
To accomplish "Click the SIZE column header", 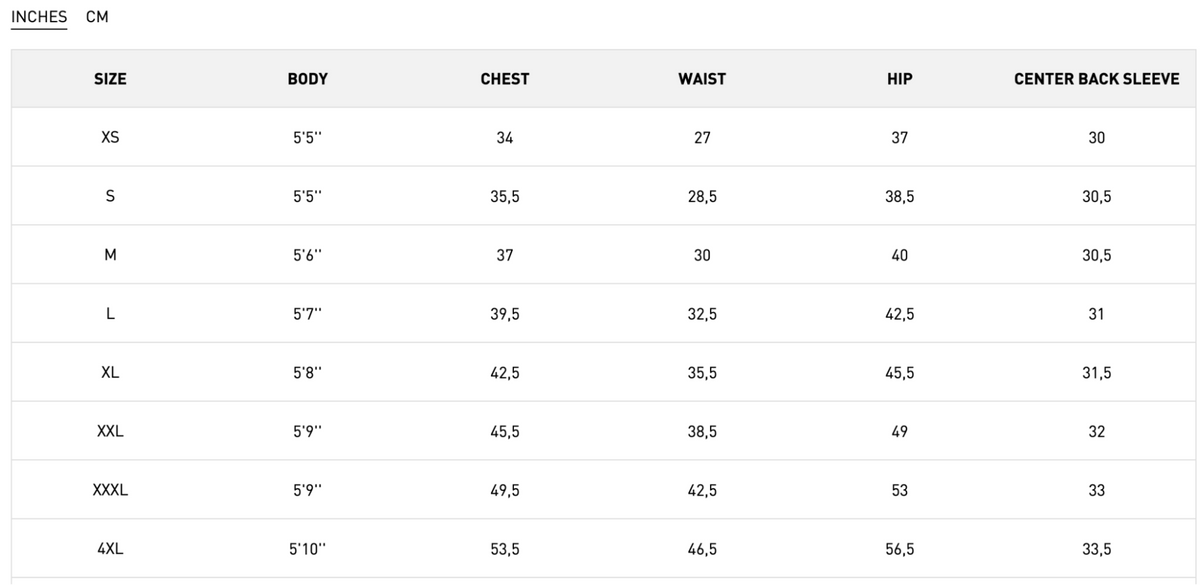I will 110,79.
